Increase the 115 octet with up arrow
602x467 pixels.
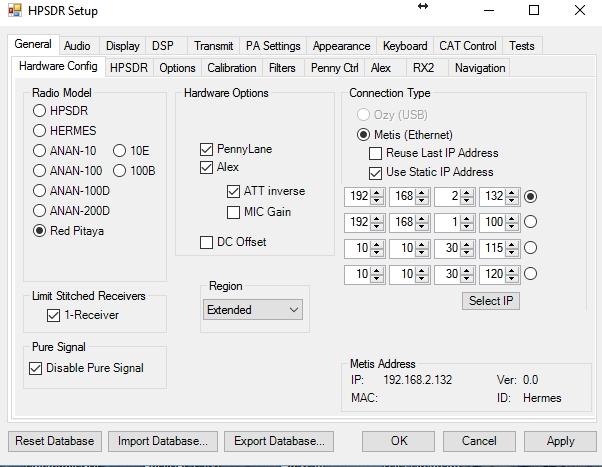[512, 244]
